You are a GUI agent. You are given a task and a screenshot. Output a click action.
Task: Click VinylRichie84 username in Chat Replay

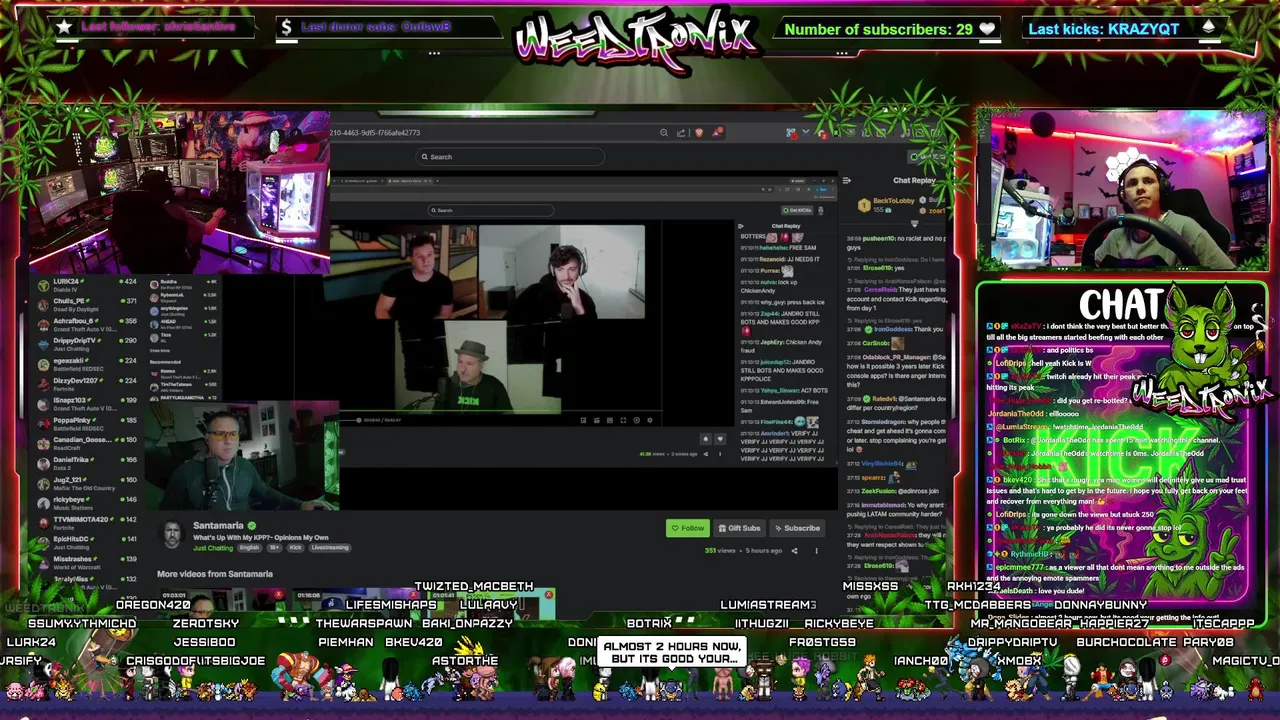point(883,464)
